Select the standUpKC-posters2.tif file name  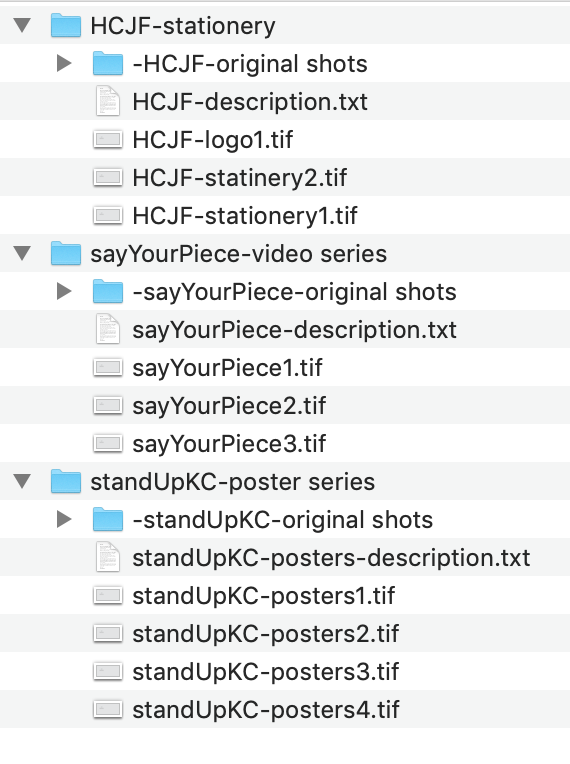[x=266, y=634]
